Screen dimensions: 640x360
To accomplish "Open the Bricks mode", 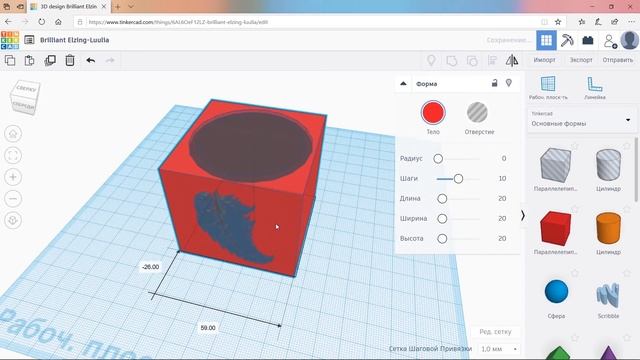I will click(588, 40).
